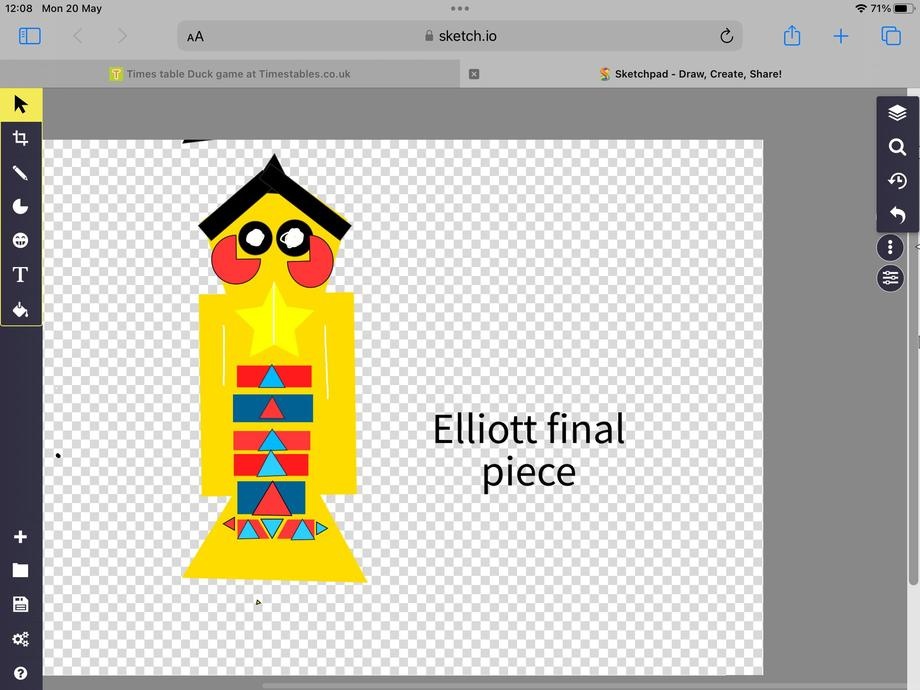Select the Elliott final piece text

529,450
